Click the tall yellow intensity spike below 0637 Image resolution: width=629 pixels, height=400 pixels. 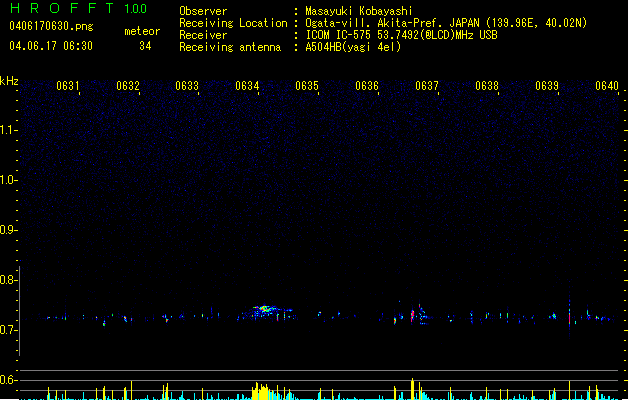412,388
